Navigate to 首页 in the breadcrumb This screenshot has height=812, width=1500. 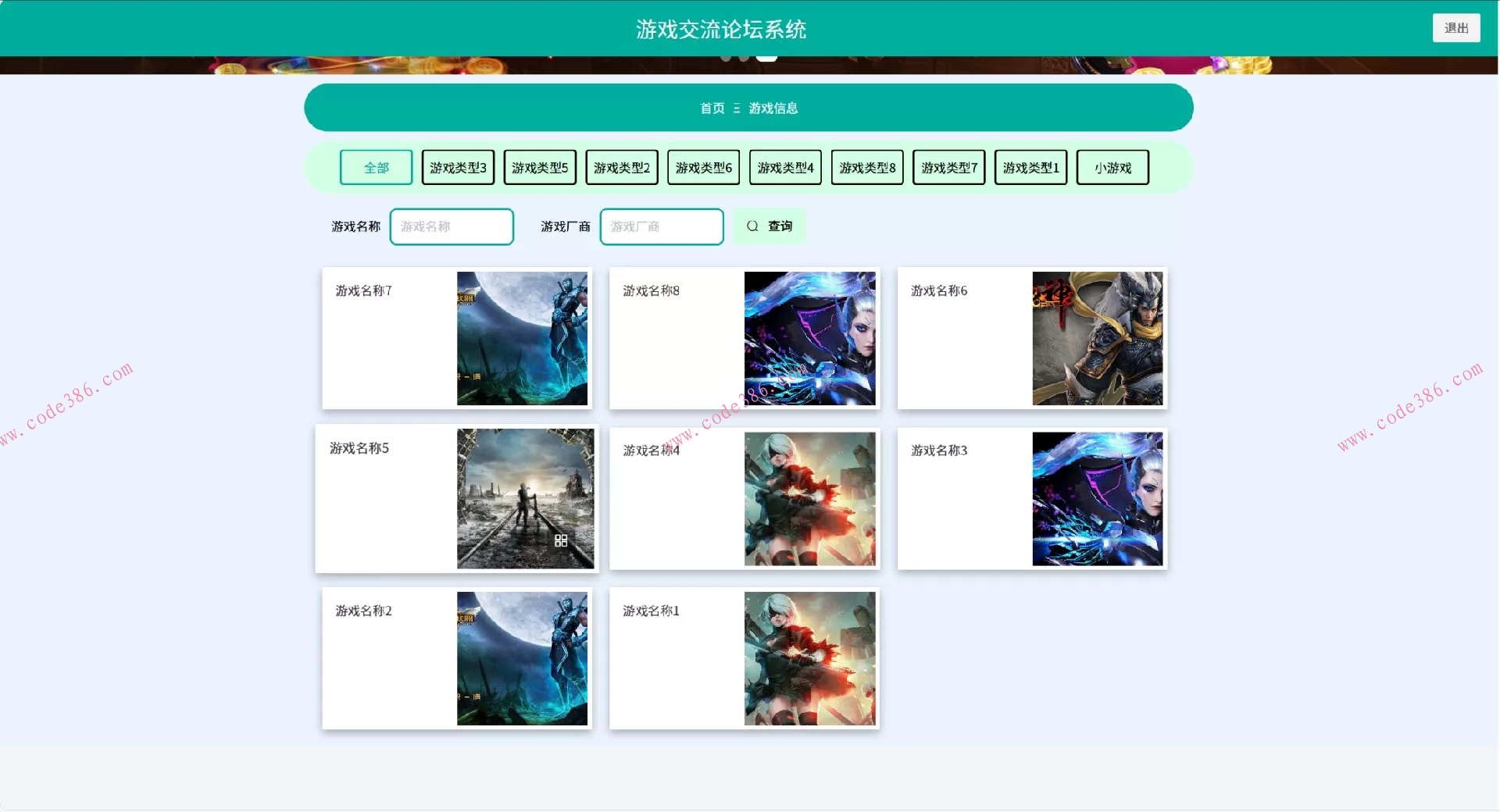711,109
